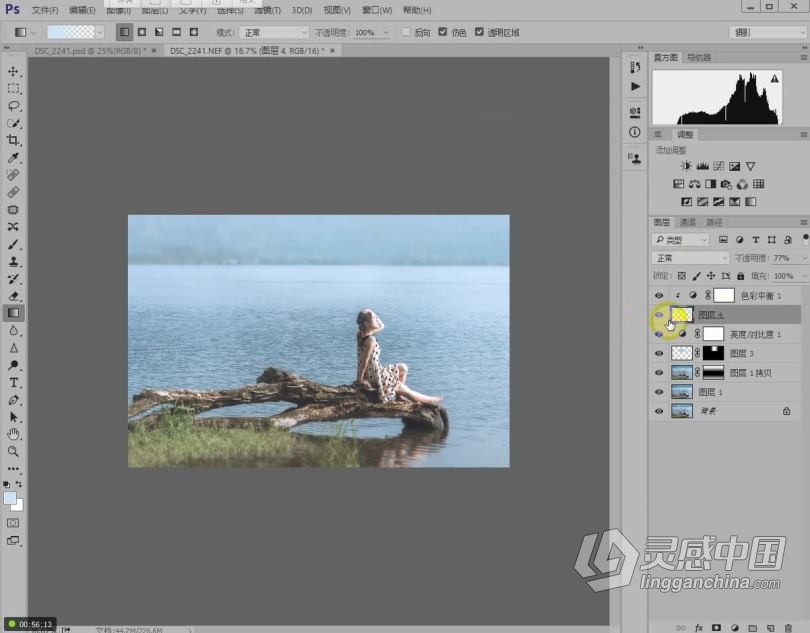This screenshot has height=633, width=810.
Task: Switch to the 通道 Channels tab
Action: click(x=688, y=223)
